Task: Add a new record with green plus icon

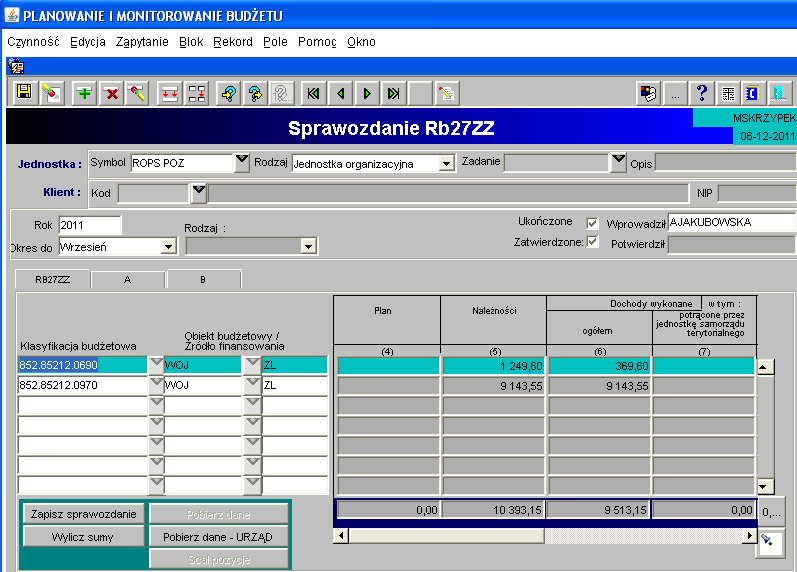Action: tap(84, 93)
